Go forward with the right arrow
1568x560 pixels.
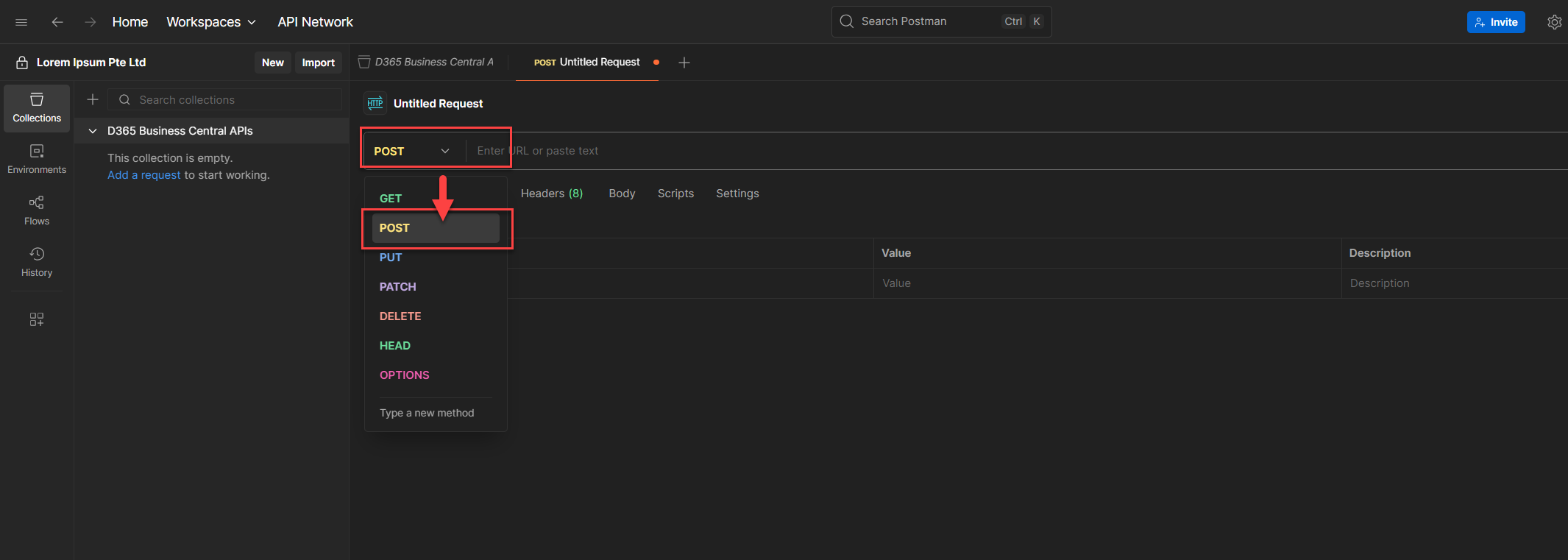pos(90,22)
